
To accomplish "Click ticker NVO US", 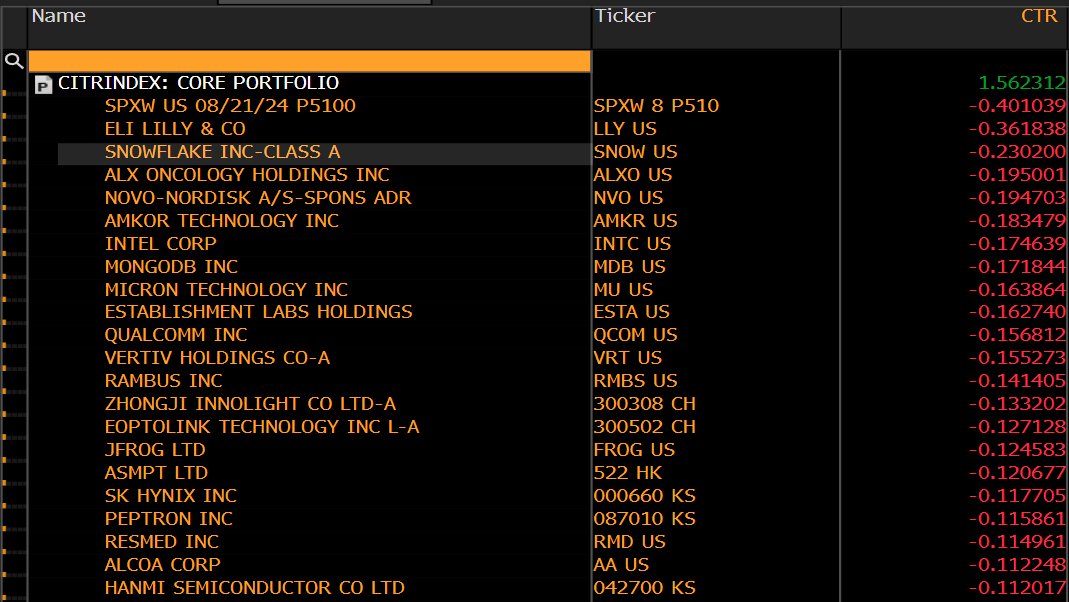I will (x=628, y=198).
